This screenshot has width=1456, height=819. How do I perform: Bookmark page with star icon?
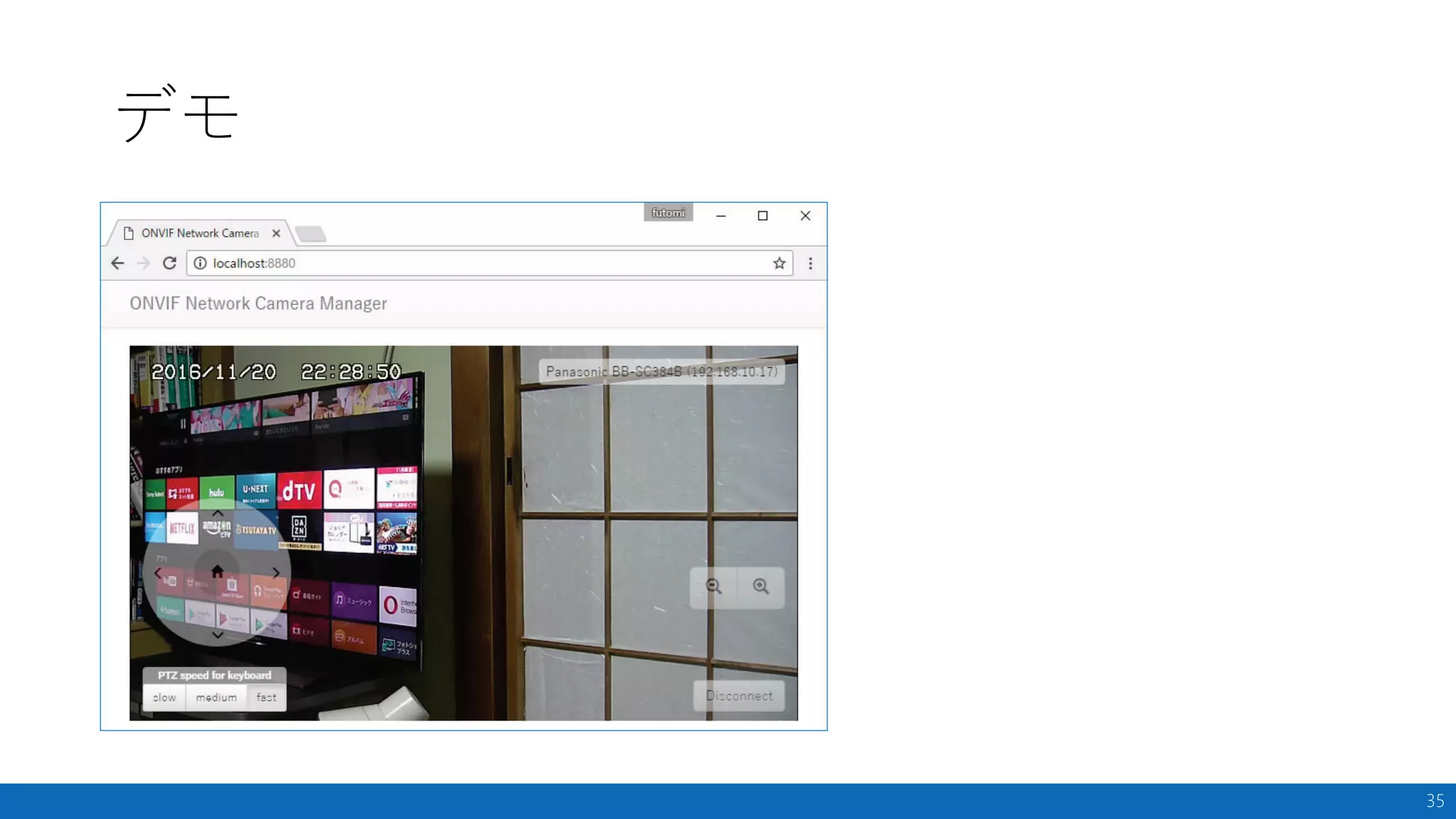pyautogui.click(x=779, y=263)
